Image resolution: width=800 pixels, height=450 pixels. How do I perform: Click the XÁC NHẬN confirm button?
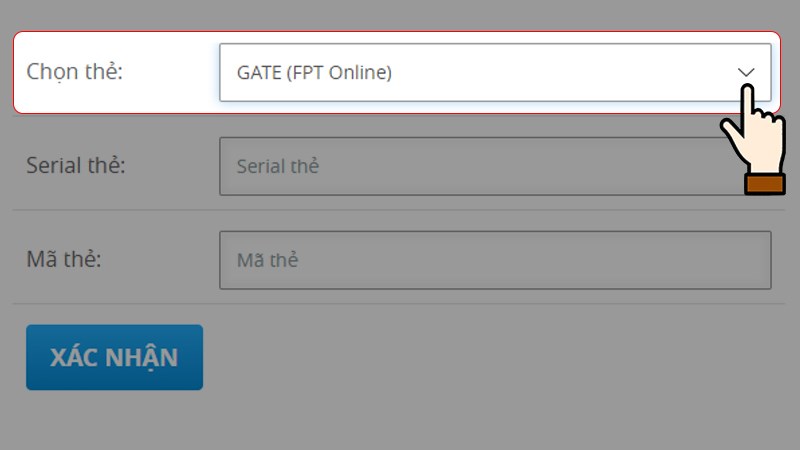[x=114, y=357]
